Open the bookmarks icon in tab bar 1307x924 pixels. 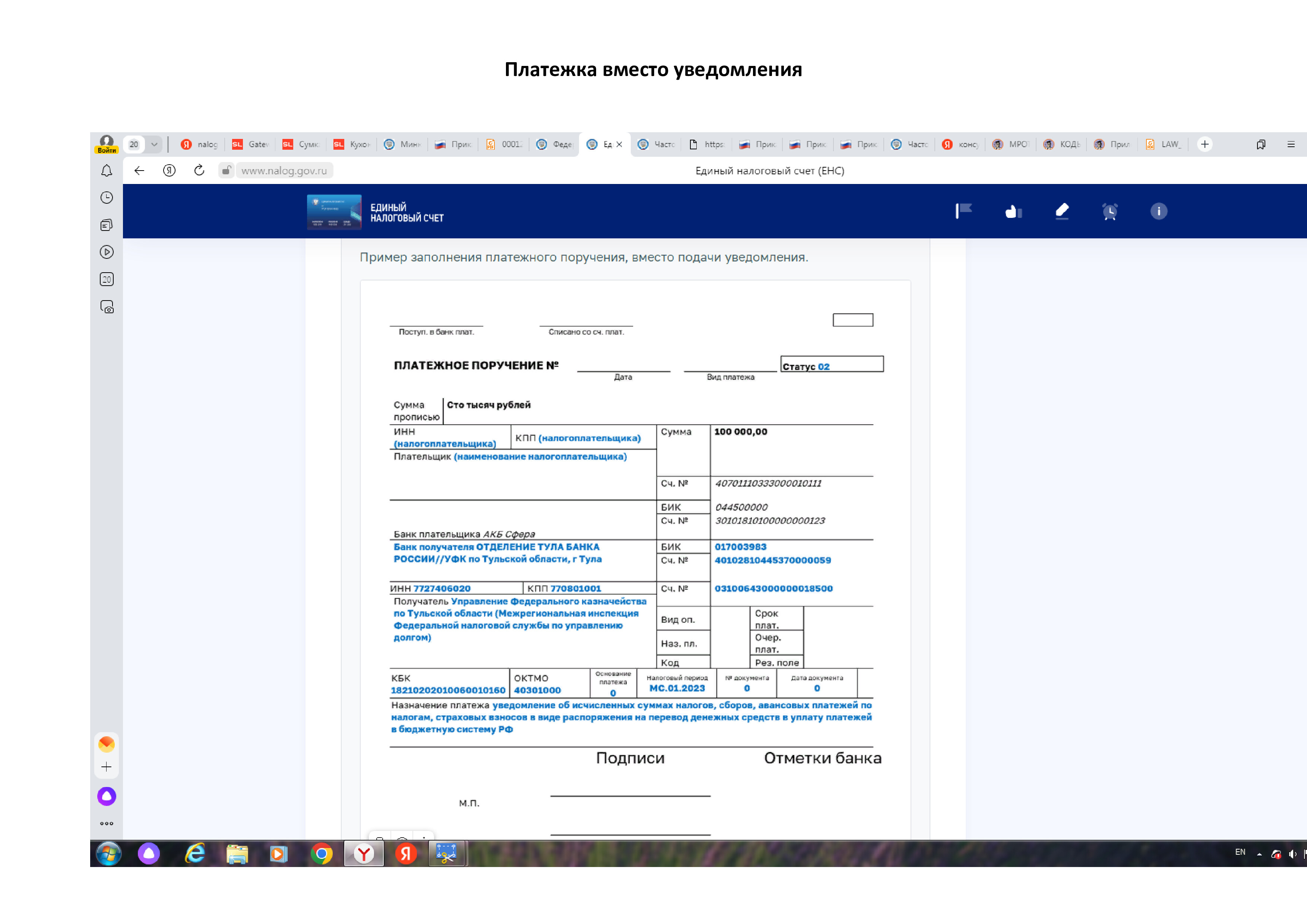point(1261,145)
